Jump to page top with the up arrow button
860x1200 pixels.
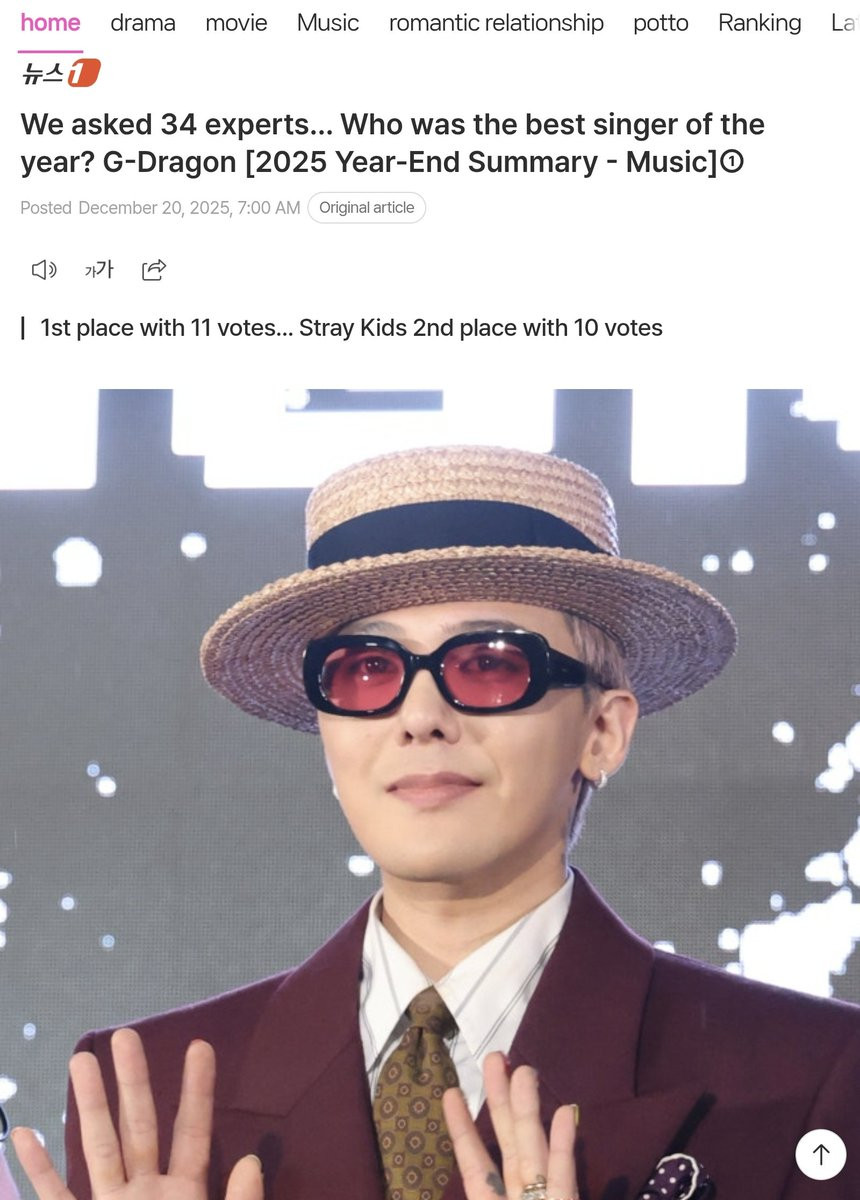pos(821,1154)
